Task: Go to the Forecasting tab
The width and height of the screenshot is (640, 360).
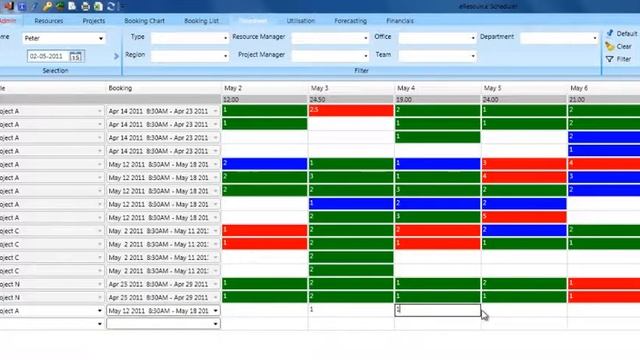Action: click(x=351, y=21)
